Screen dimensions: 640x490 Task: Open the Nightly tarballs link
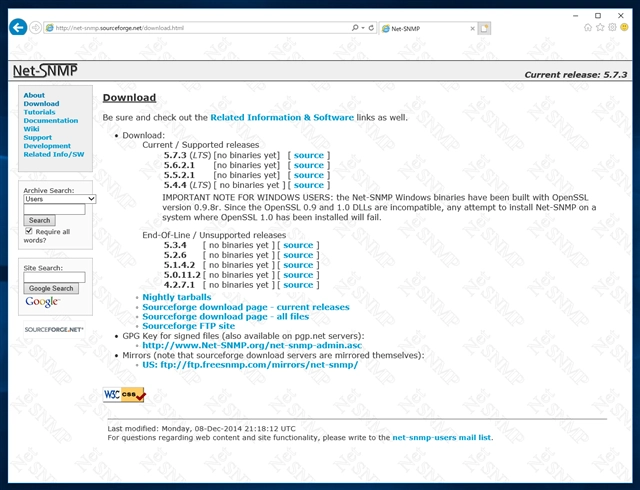tap(176, 297)
